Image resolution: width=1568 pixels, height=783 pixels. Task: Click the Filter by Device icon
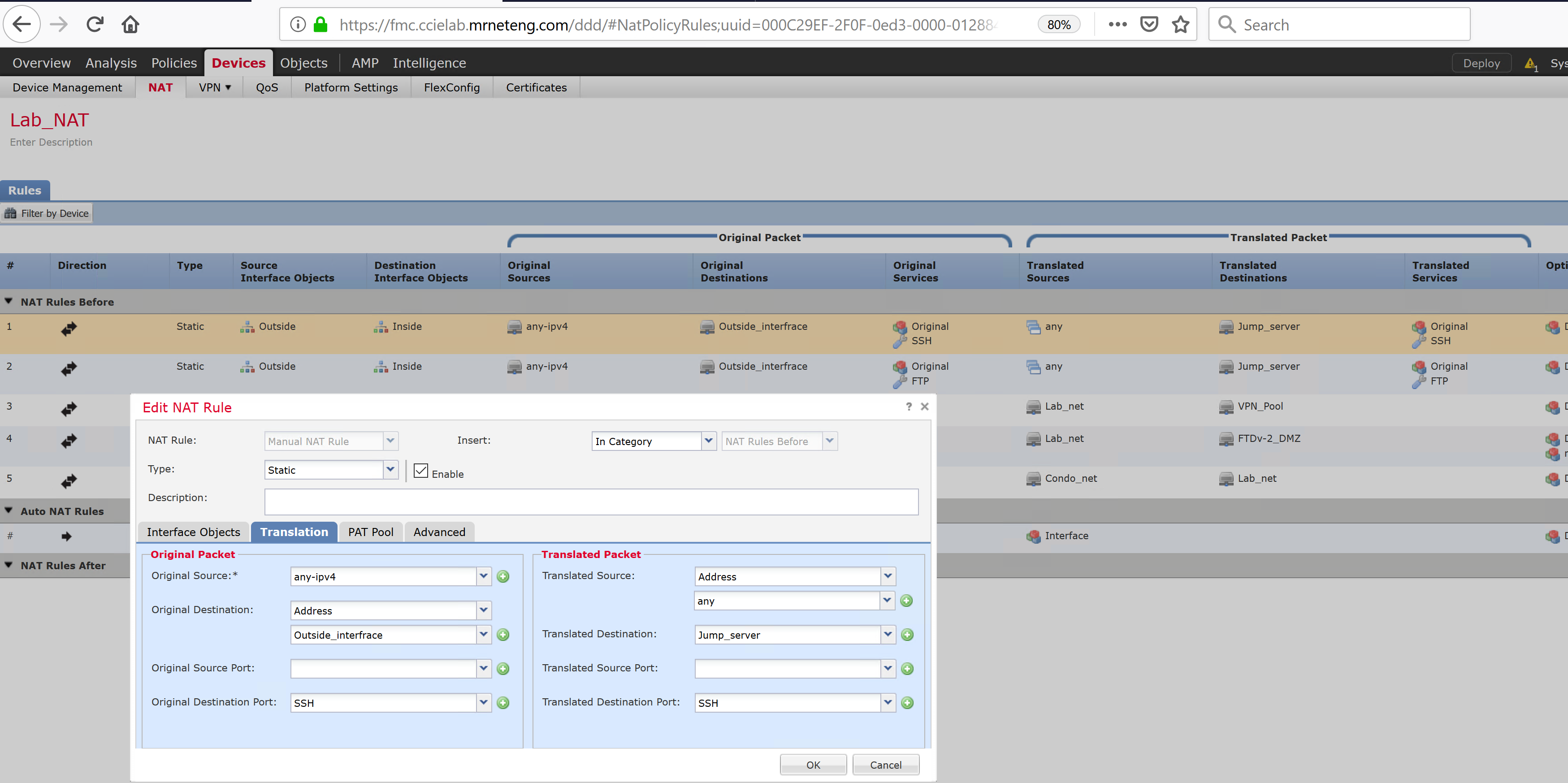coord(10,213)
